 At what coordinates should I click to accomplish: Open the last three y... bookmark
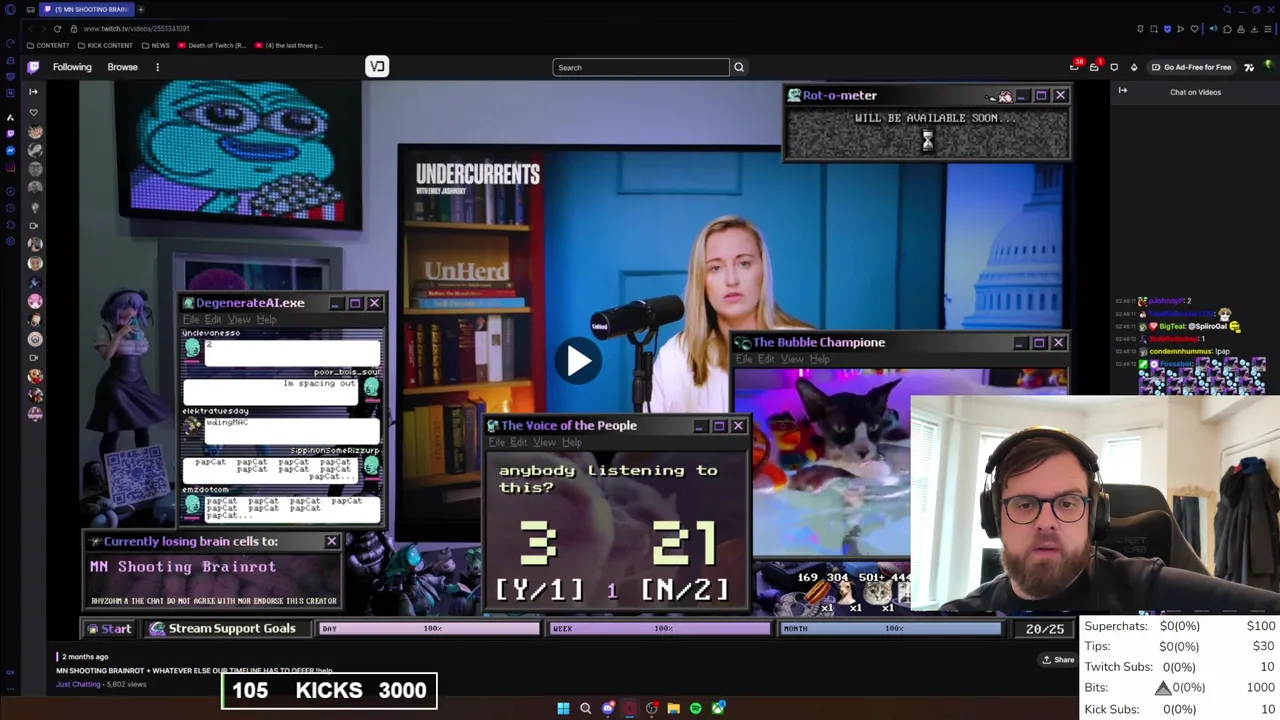289,45
